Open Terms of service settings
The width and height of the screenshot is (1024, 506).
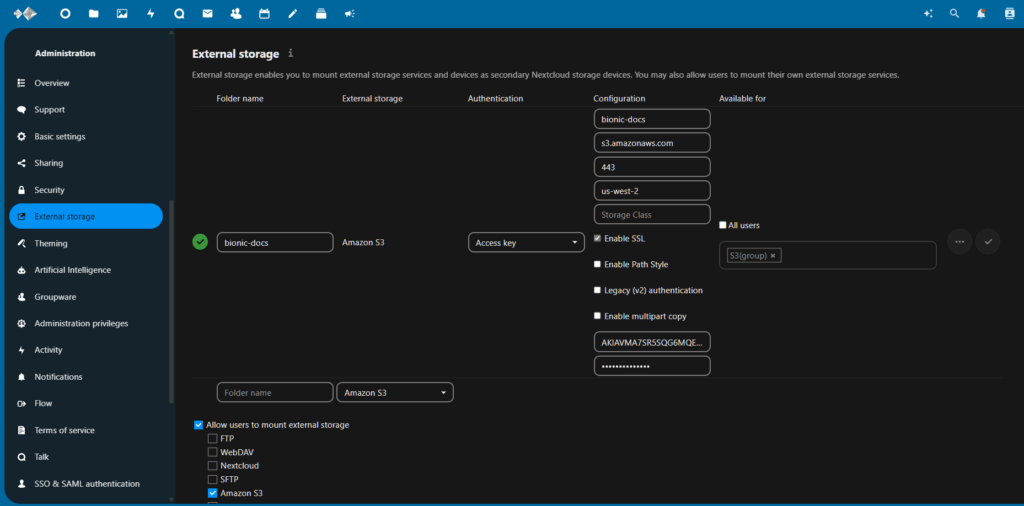[x=86, y=430]
